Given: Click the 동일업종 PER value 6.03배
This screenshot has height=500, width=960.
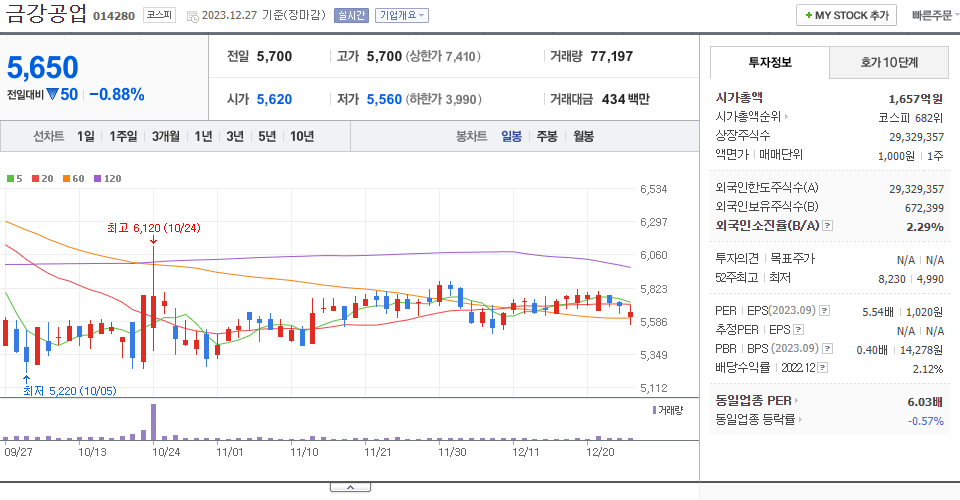Looking at the screenshot, I should tap(925, 401).
